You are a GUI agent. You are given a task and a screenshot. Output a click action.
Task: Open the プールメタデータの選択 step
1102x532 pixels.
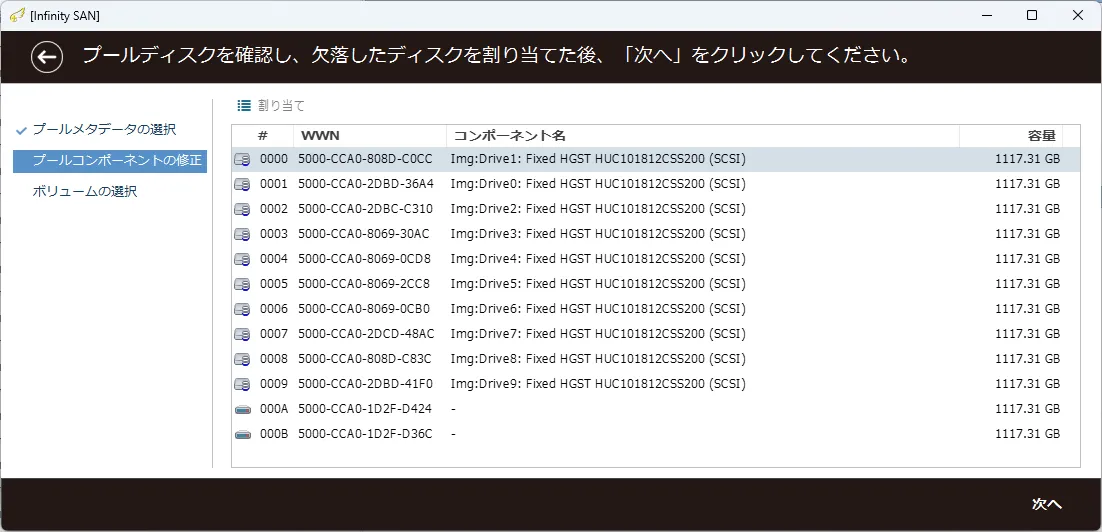104,129
